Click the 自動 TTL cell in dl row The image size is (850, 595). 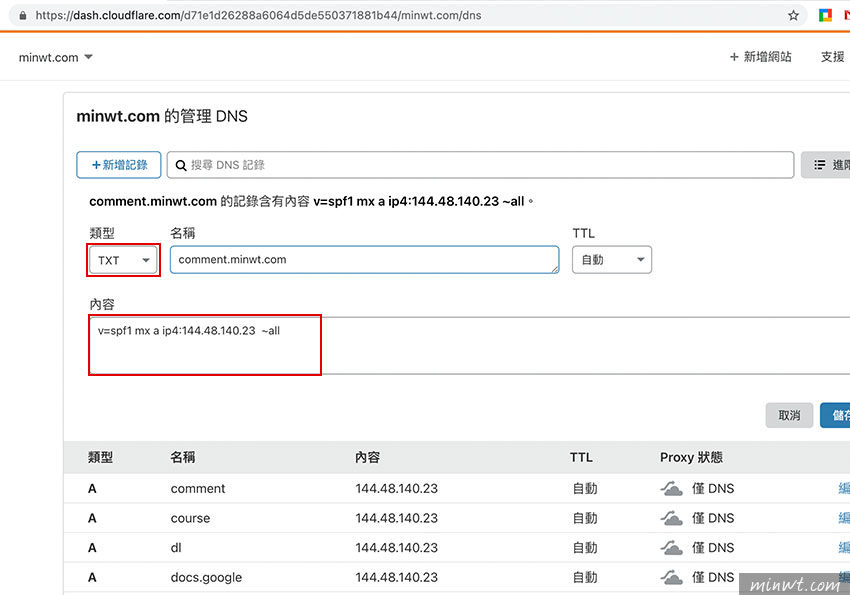(x=585, y=548)
